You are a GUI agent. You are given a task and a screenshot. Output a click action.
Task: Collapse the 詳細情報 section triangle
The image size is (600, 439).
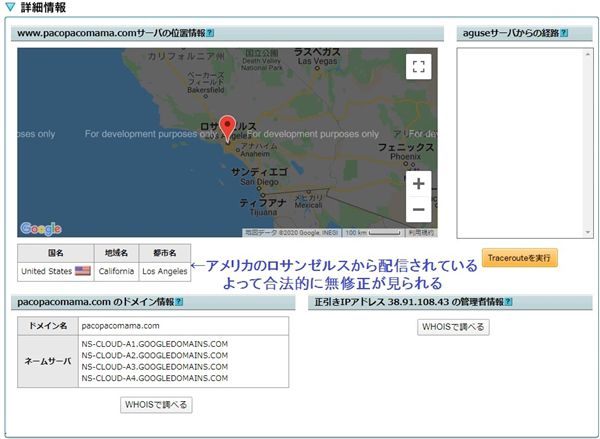pyautogui.click(x=10, y=7)
